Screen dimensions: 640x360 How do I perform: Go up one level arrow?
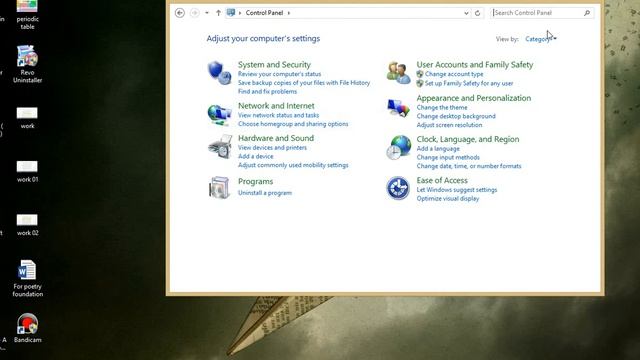click(218, 13)
